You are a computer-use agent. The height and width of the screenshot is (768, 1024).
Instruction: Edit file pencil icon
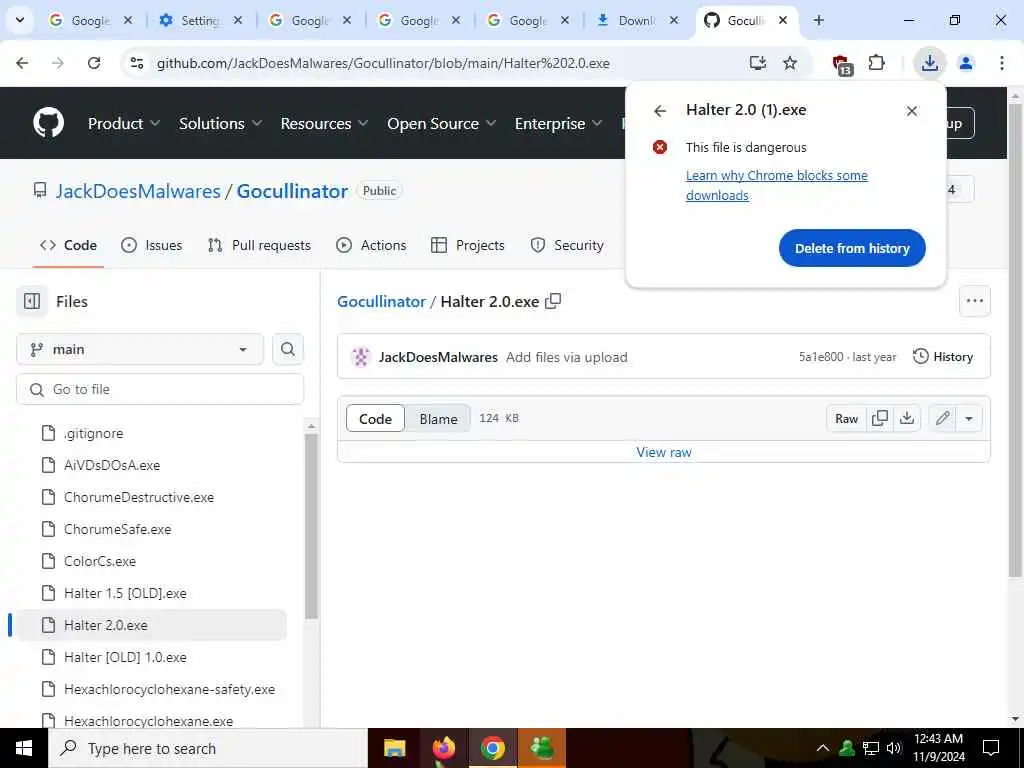(942, 418)
